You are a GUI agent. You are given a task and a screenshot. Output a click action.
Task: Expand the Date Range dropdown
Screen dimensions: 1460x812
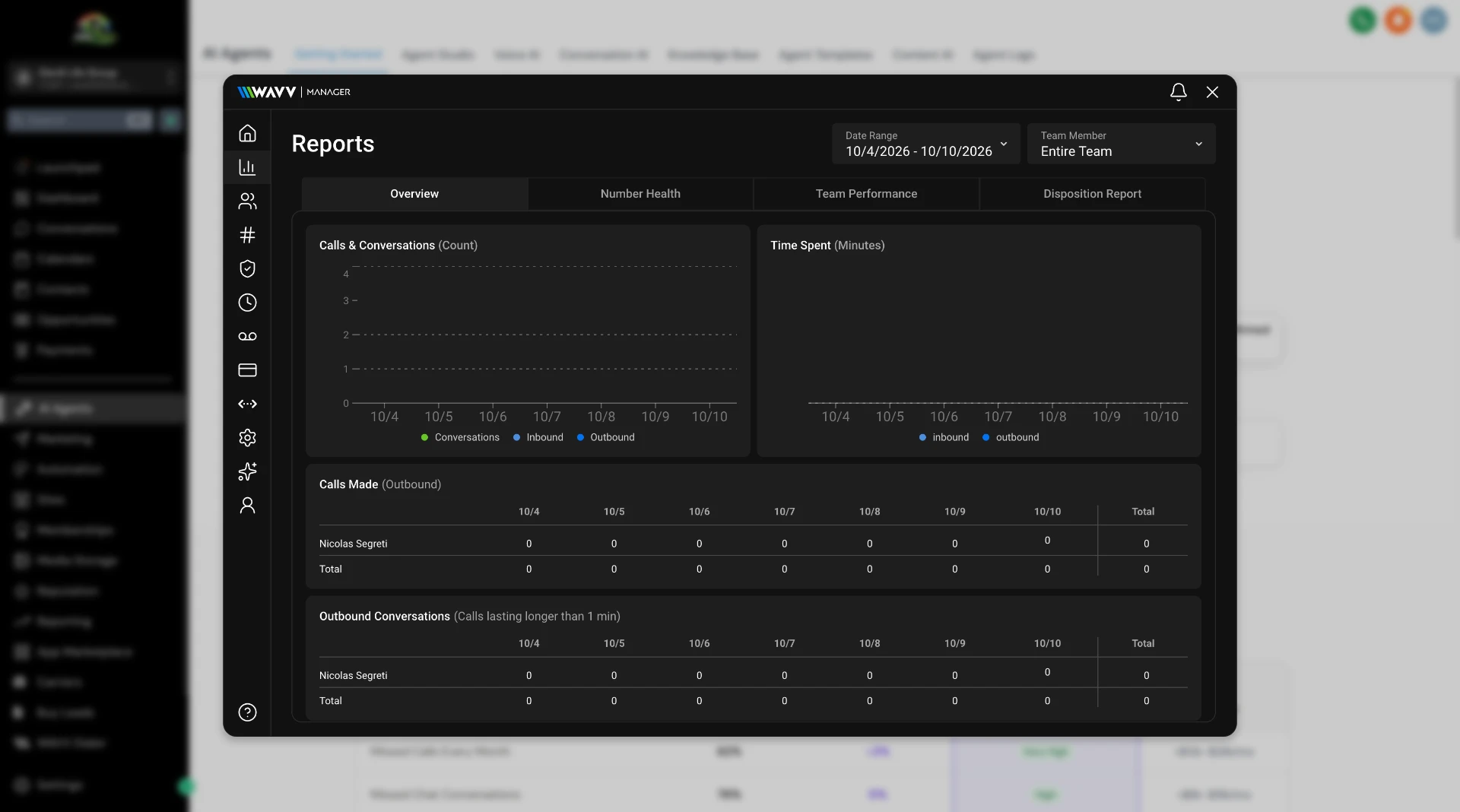point(925,144)
